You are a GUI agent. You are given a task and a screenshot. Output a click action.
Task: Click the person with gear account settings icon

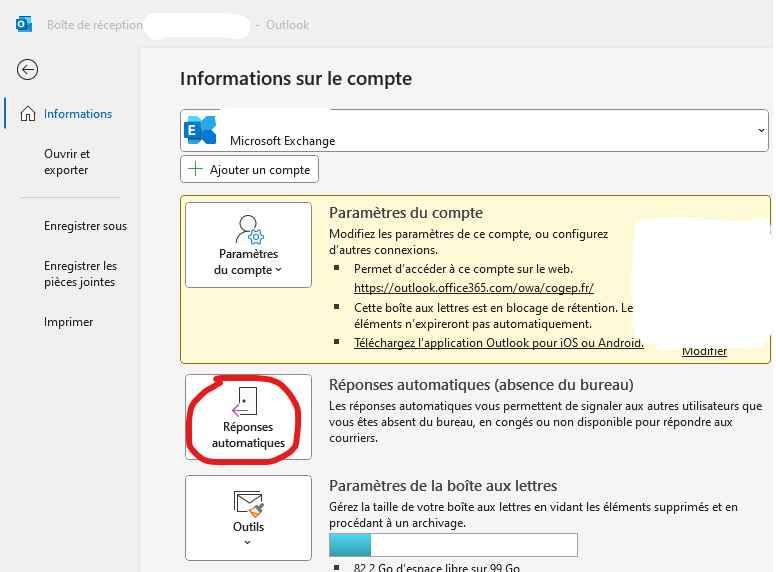coord(249,230)
